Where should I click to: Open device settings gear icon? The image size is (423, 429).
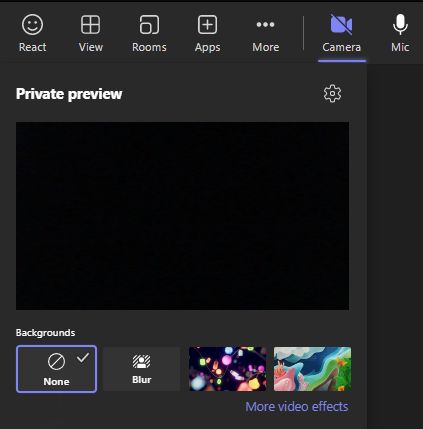(x=332, y=94)
